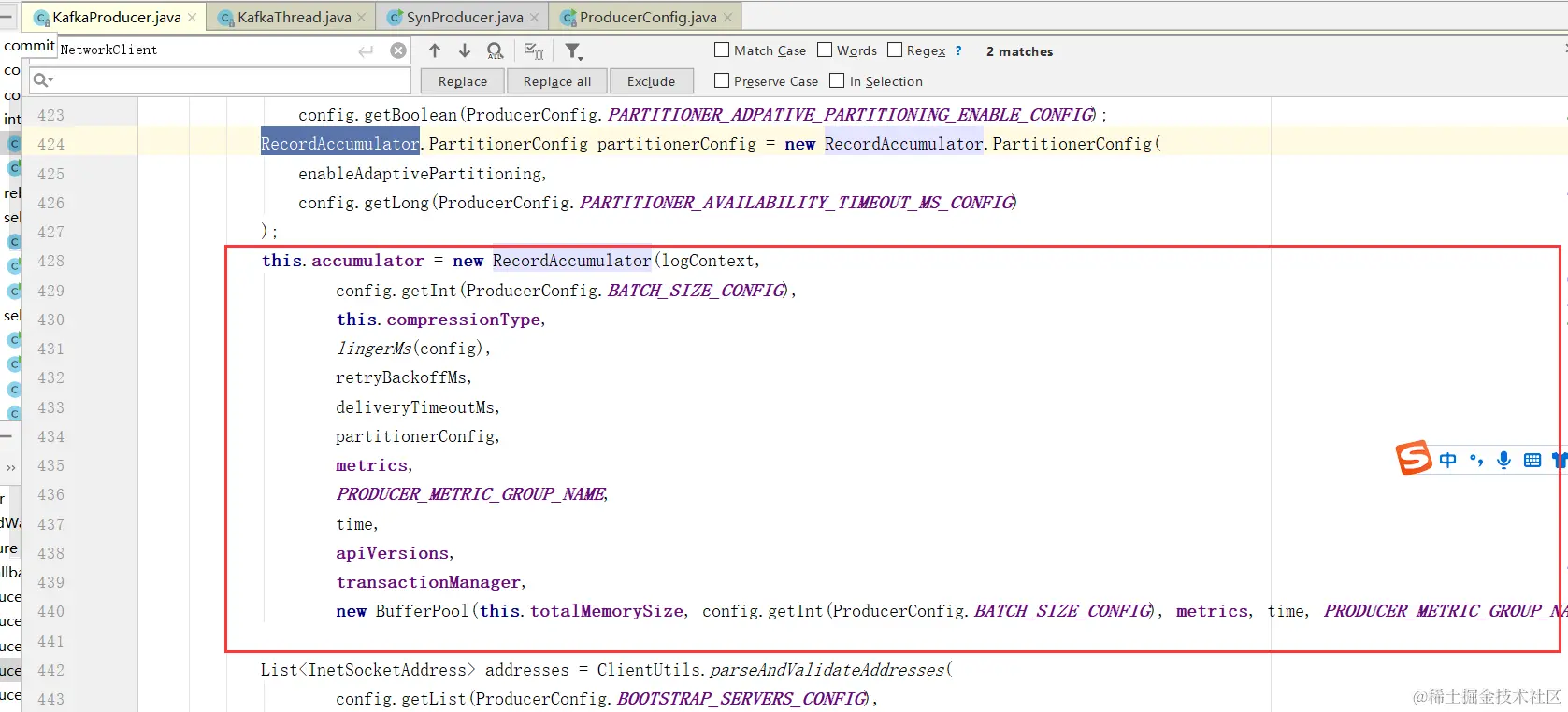The width and height of the screenshot is (1568, 712).
Task: Enable Words checkbox
Action: [825, 50]
